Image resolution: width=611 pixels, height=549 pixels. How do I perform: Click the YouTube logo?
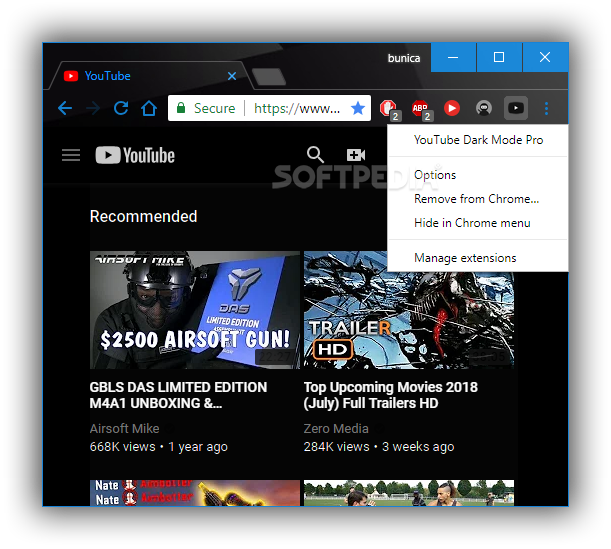coord(135,155)
